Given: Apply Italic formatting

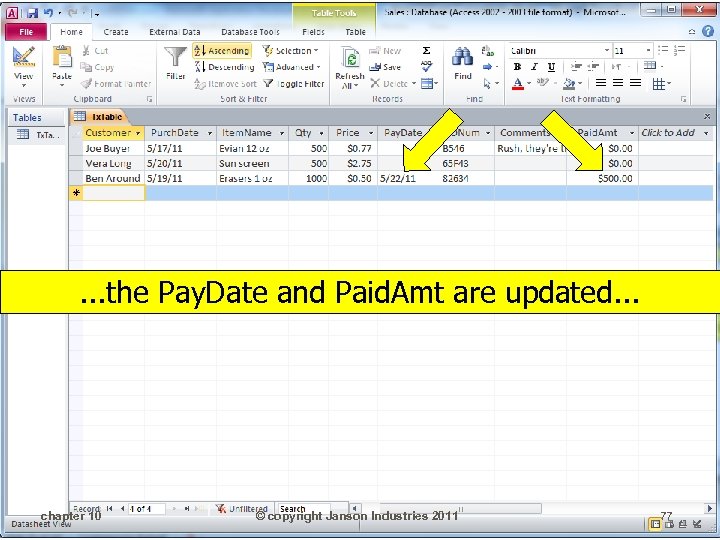Looking at the screenshot, I should pyautogui.click(x=534, y=67).
